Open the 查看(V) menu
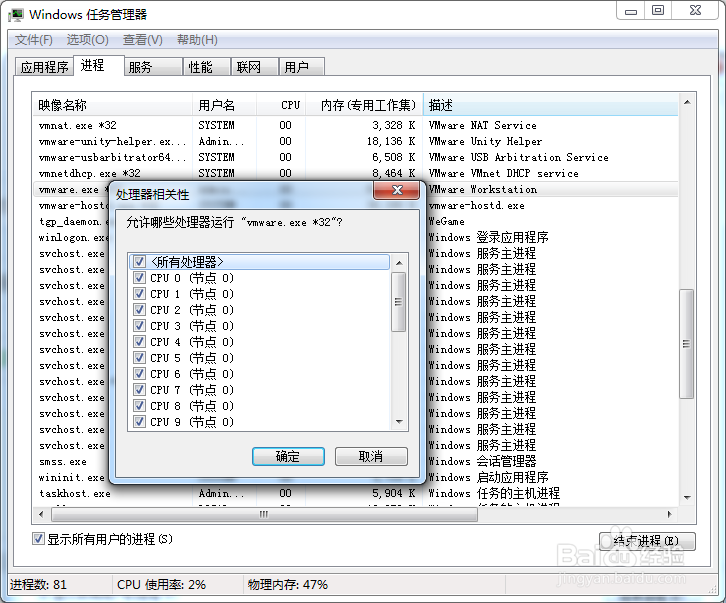 143,40
